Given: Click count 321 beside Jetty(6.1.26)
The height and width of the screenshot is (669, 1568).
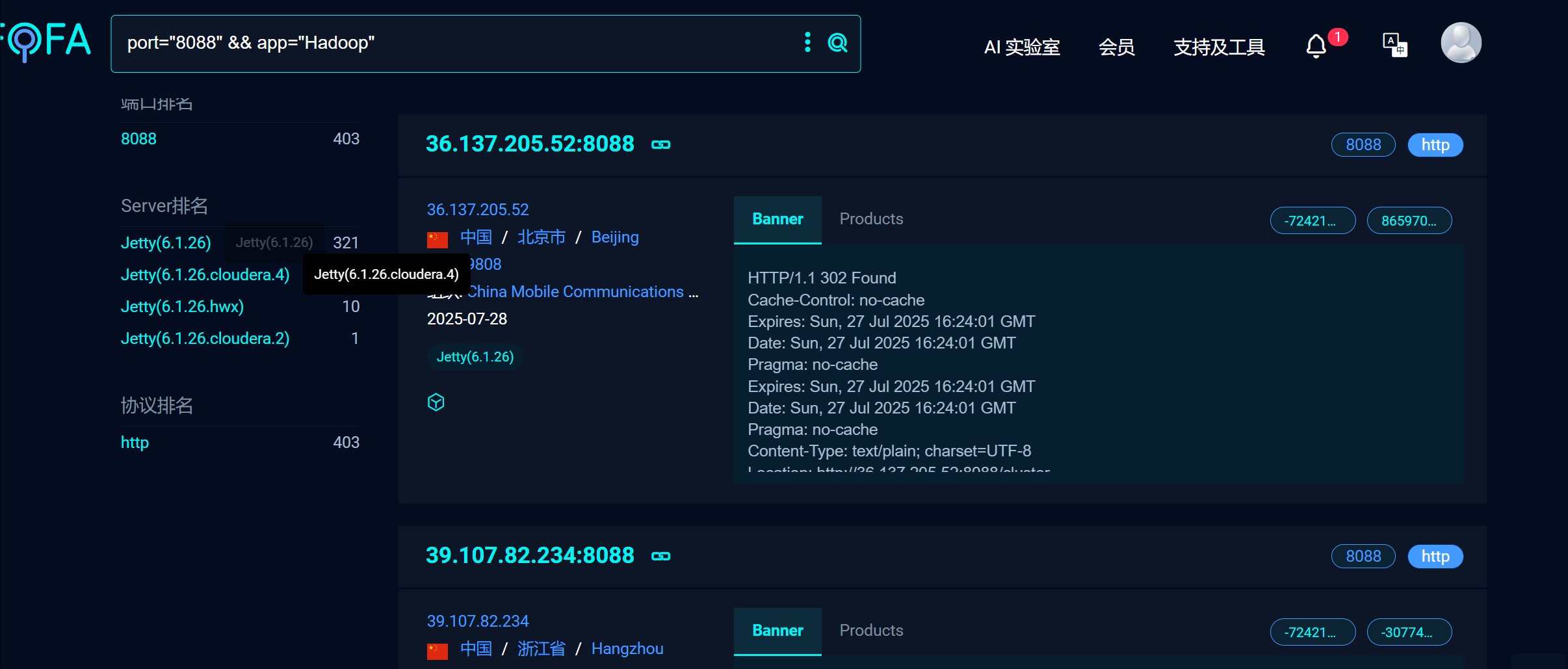Looking at the screenshot, I should (346, 243).
